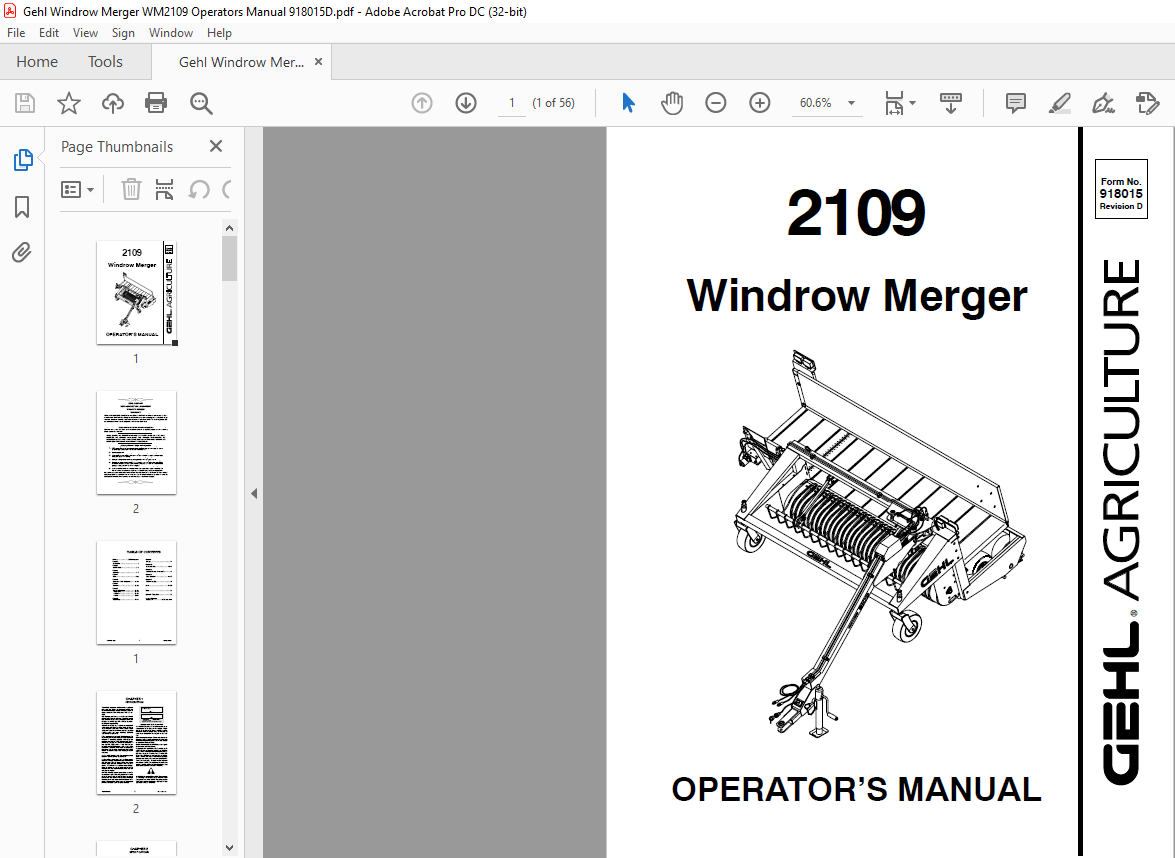Image resolution: width=1175 pixels, height=858 pixels.
Task: Zoom in with plus icon
Action: pos(760,103)
